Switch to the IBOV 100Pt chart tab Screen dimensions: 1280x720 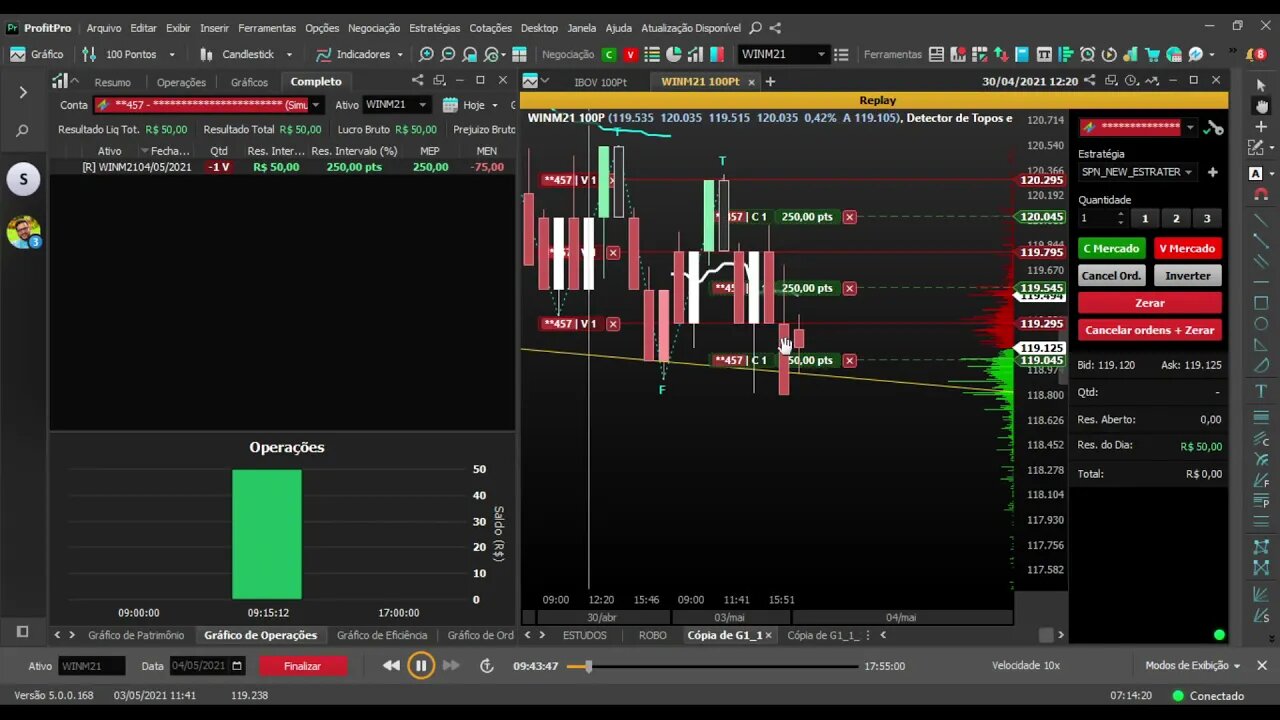[600, 82]
